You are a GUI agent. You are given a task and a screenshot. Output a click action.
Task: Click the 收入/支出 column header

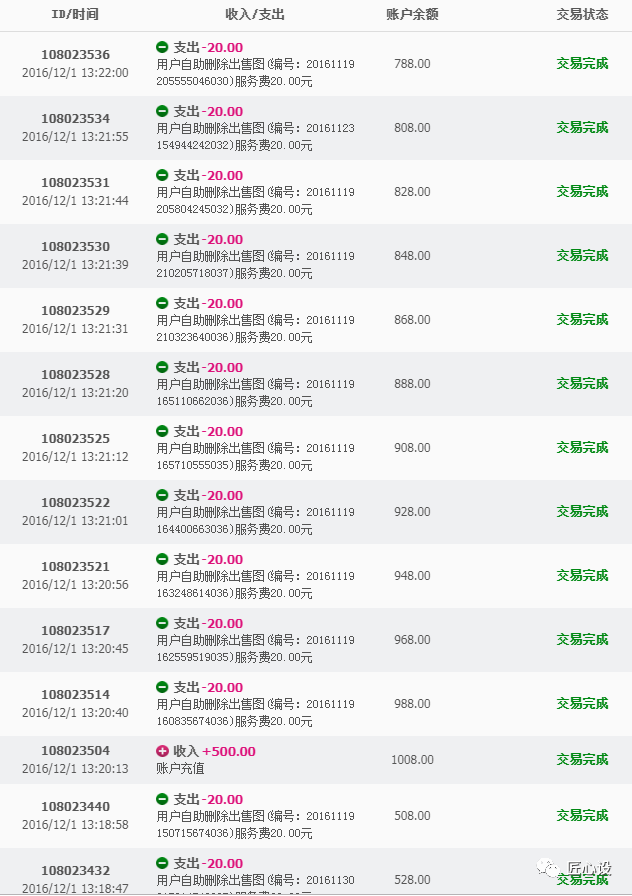(x=255, y=15)
